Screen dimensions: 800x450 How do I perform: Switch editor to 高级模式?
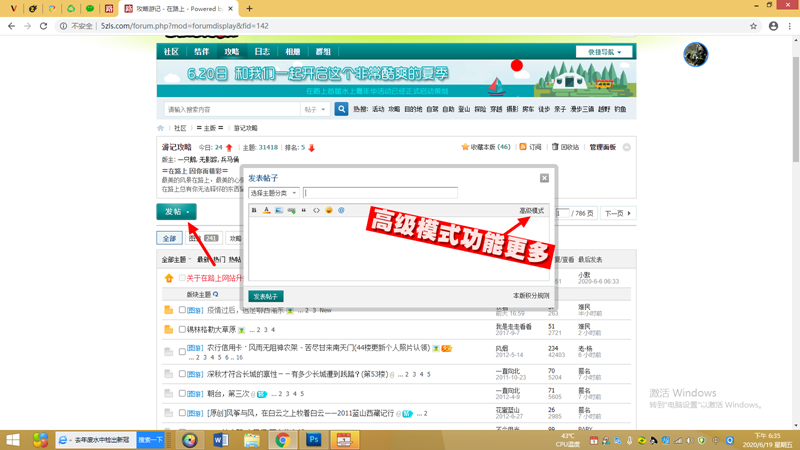(x=532, y=211)
